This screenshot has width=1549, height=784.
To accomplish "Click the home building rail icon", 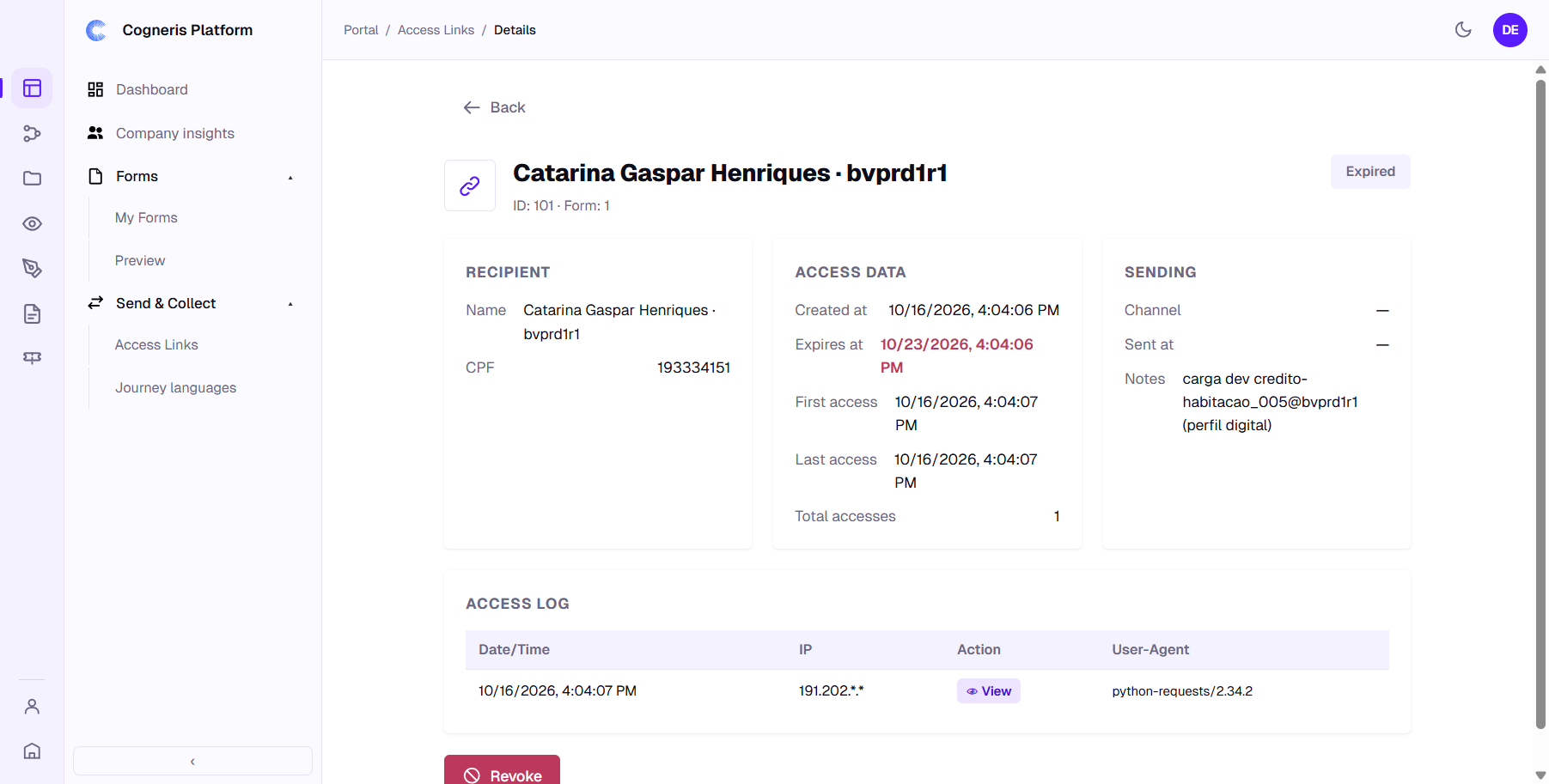I will pyautogui.click(x=32, y=751).
